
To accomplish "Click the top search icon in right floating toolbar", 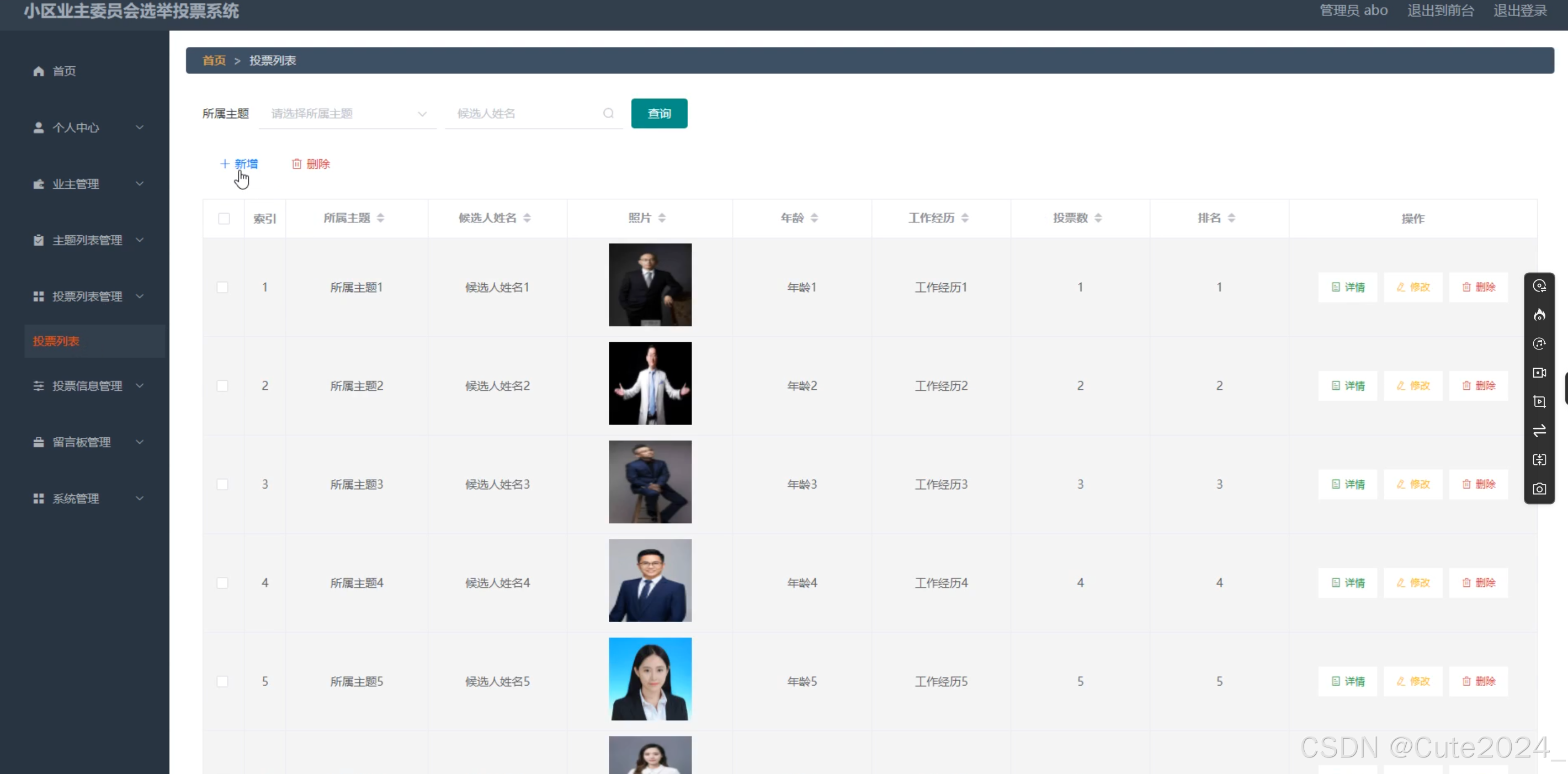I will (x=1539, y=286).
